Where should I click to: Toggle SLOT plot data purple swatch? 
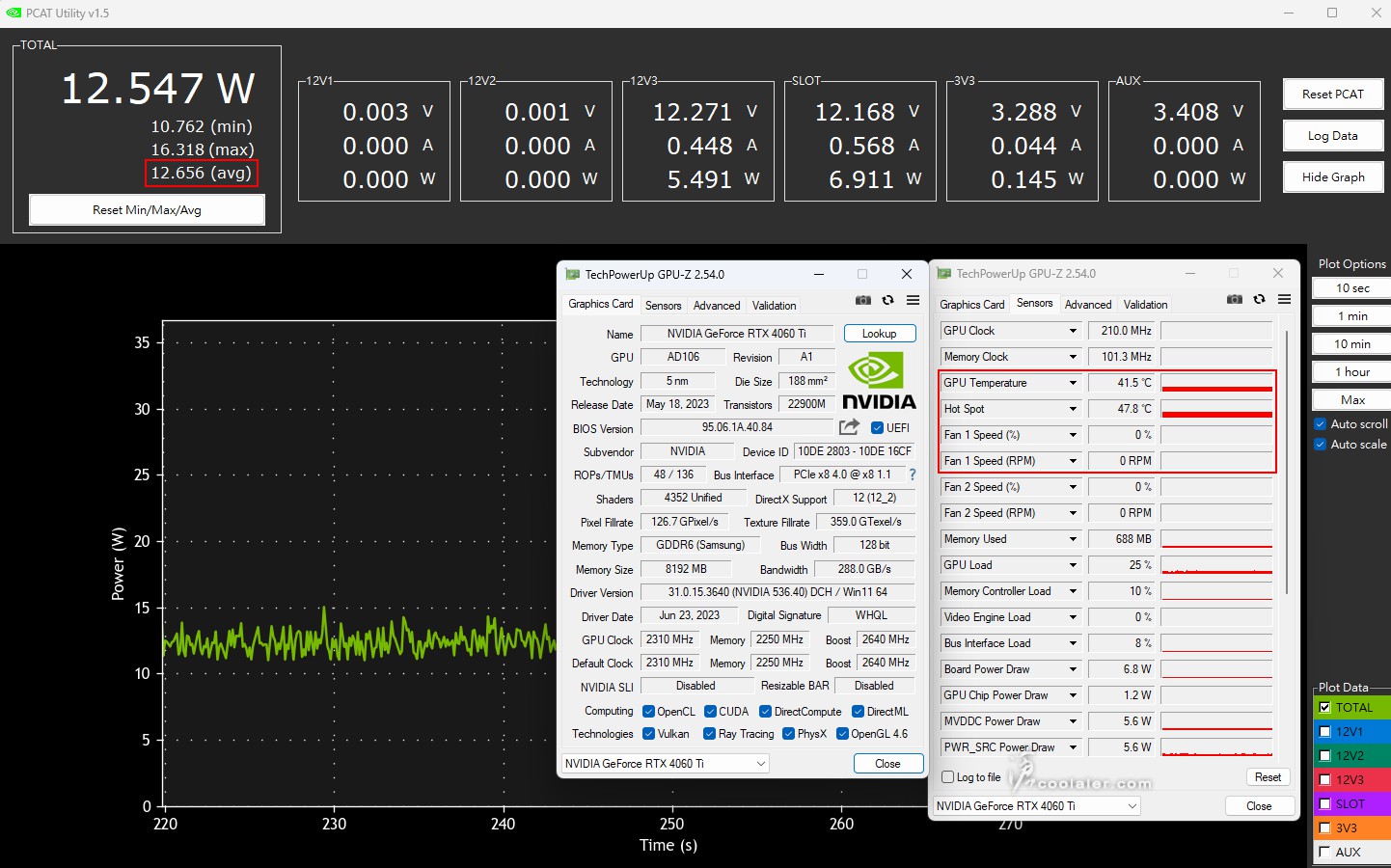(x=1352, y=803)
